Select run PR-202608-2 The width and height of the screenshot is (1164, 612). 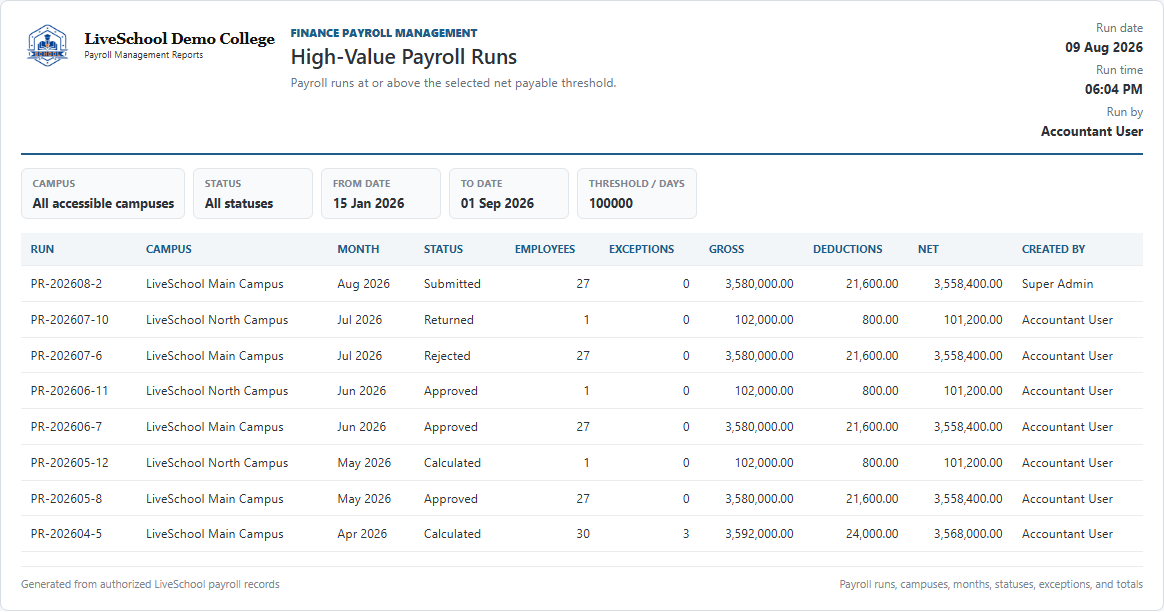pyautogui.click(x=66, y=284)
